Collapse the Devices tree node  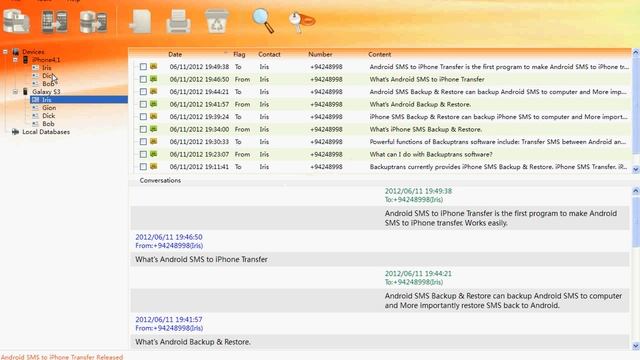(x=5, y=52)
